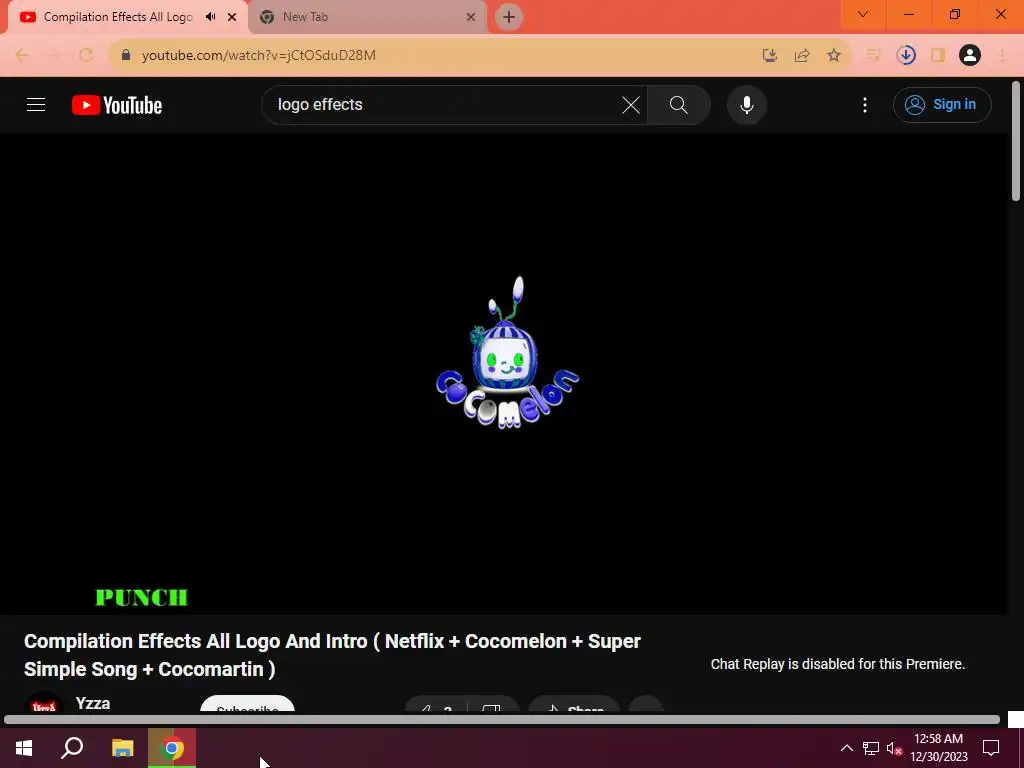Click the install icon in the address bar

(x=770, y=55)
